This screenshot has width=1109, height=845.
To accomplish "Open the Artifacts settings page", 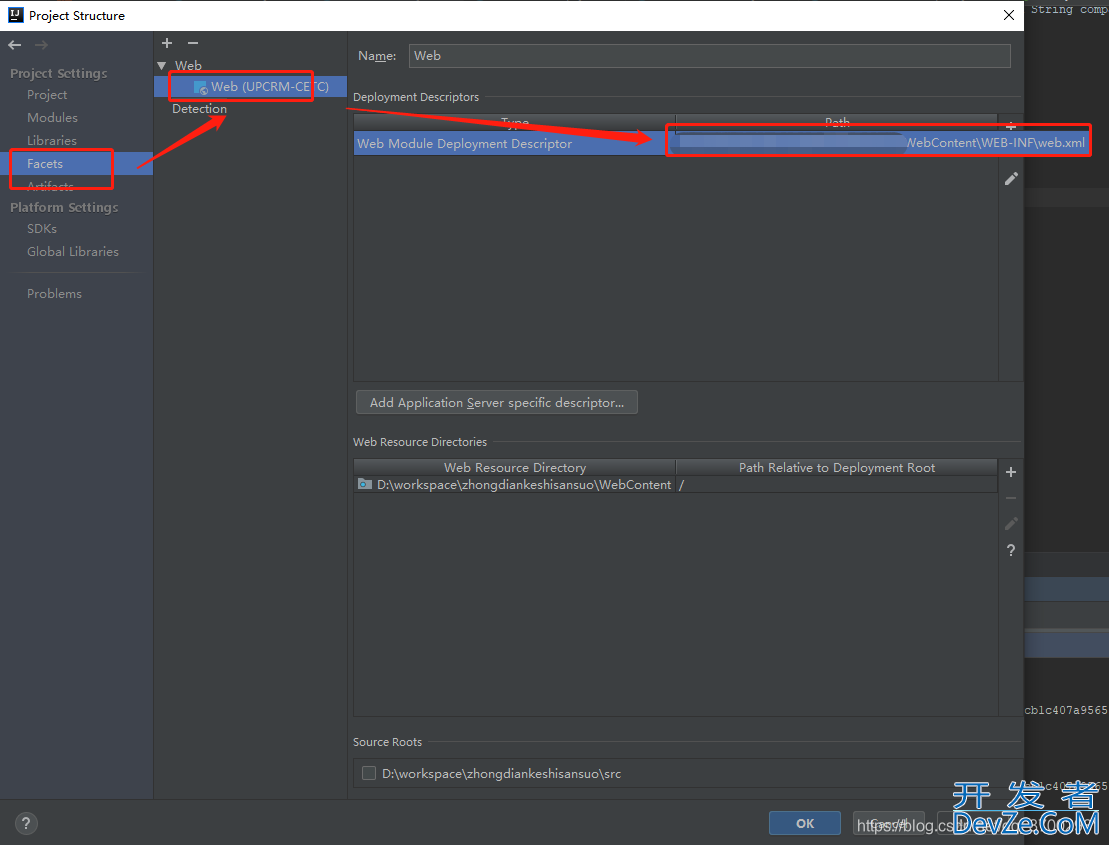I will point(50,186).
